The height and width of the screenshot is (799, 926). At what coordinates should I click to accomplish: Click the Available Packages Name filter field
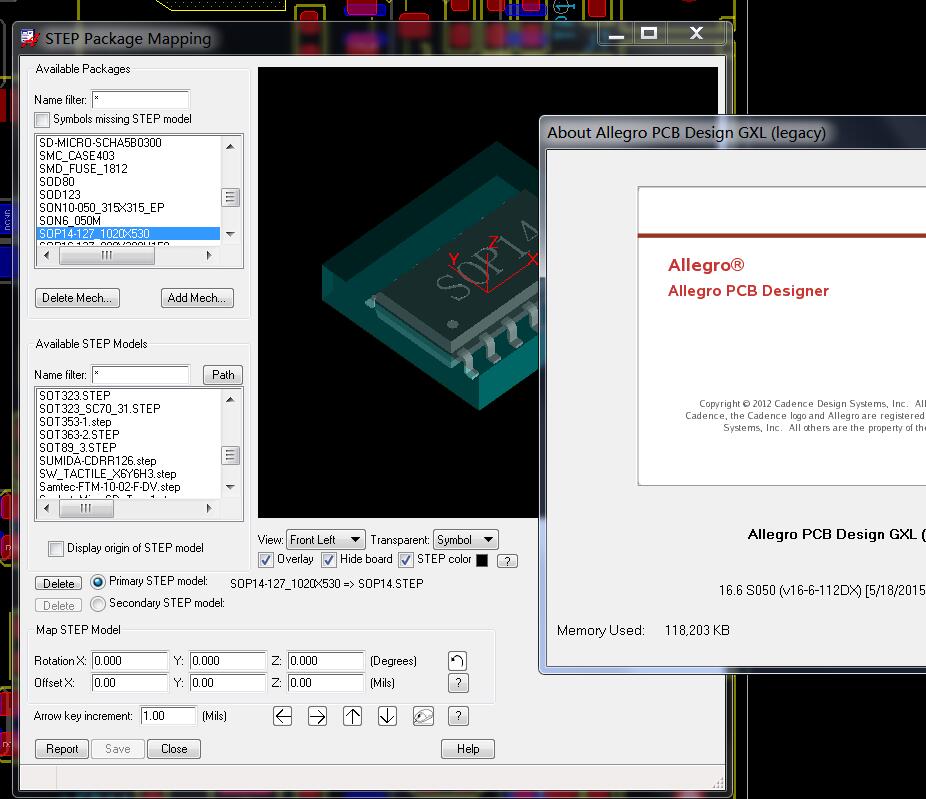point(141,100)
